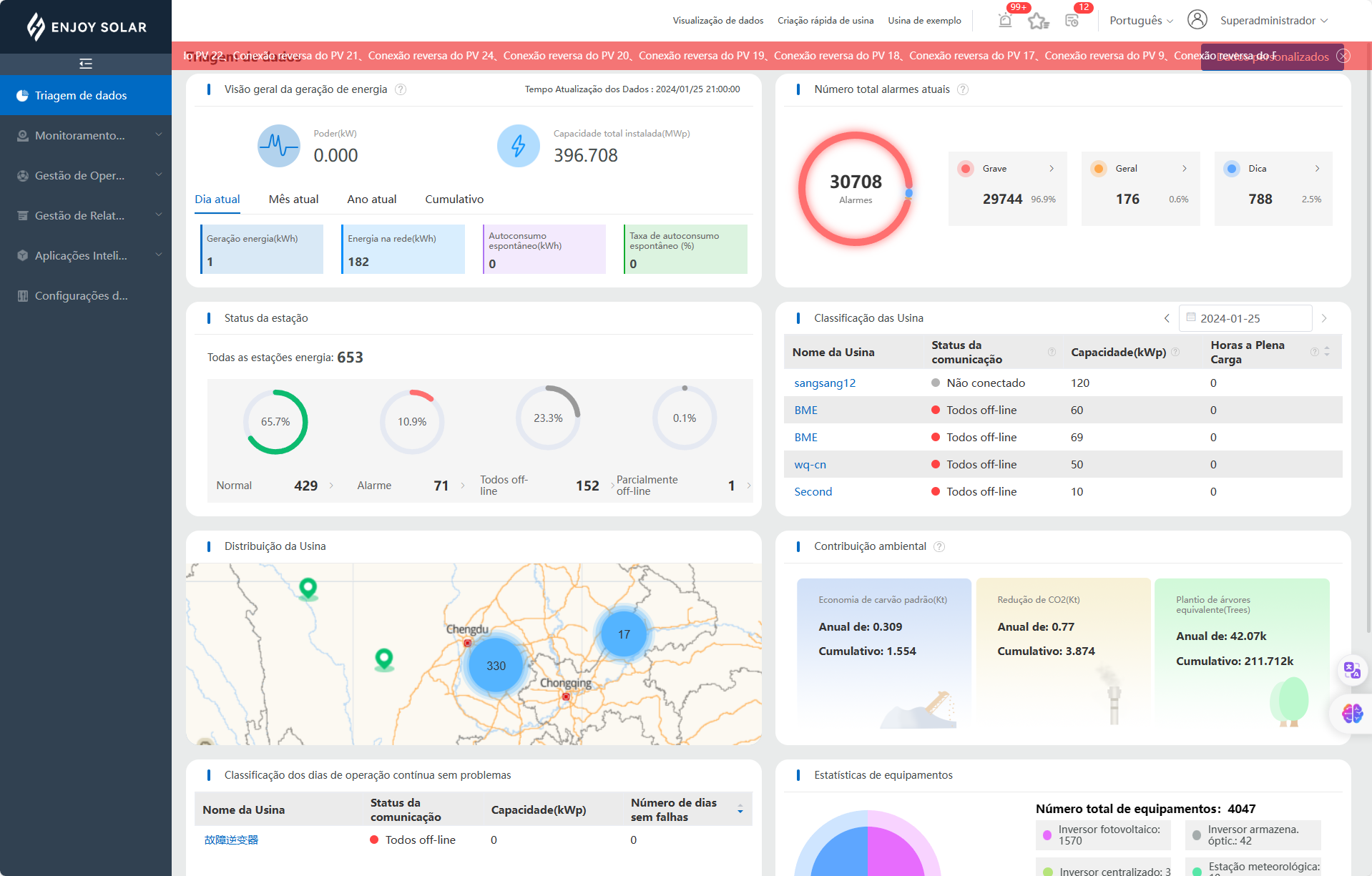Open alarm bell notifications icon
Image resolution: width=1372 pixels, height=876 pixels.
point(1005,20)
